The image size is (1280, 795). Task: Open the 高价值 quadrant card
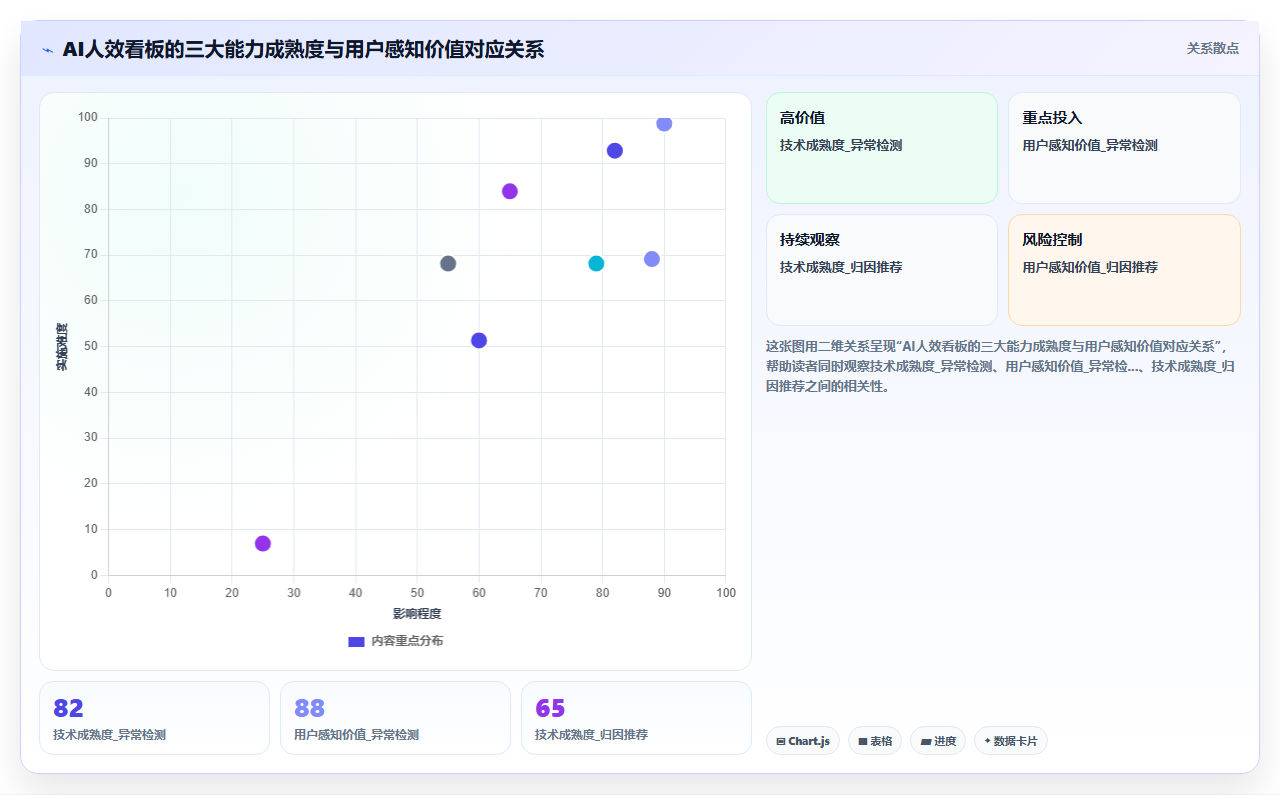(882, 148)
